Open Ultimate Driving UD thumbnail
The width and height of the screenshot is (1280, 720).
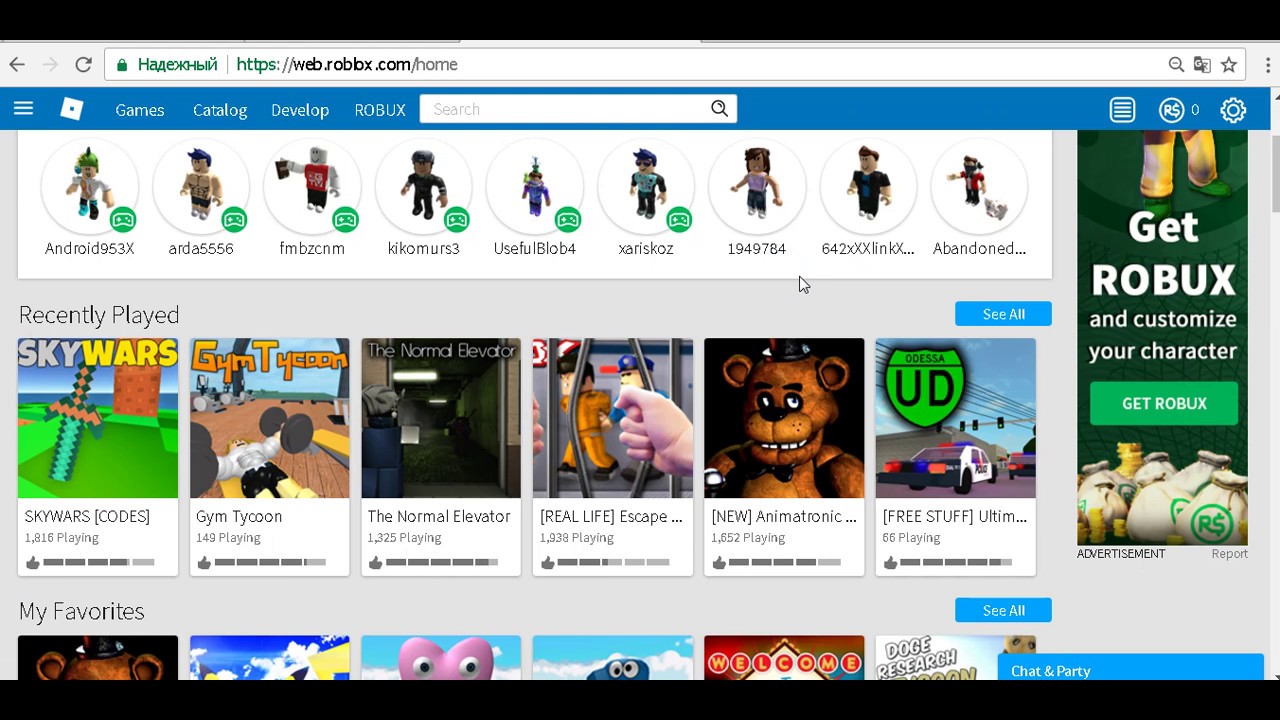(x=956, y=418)
